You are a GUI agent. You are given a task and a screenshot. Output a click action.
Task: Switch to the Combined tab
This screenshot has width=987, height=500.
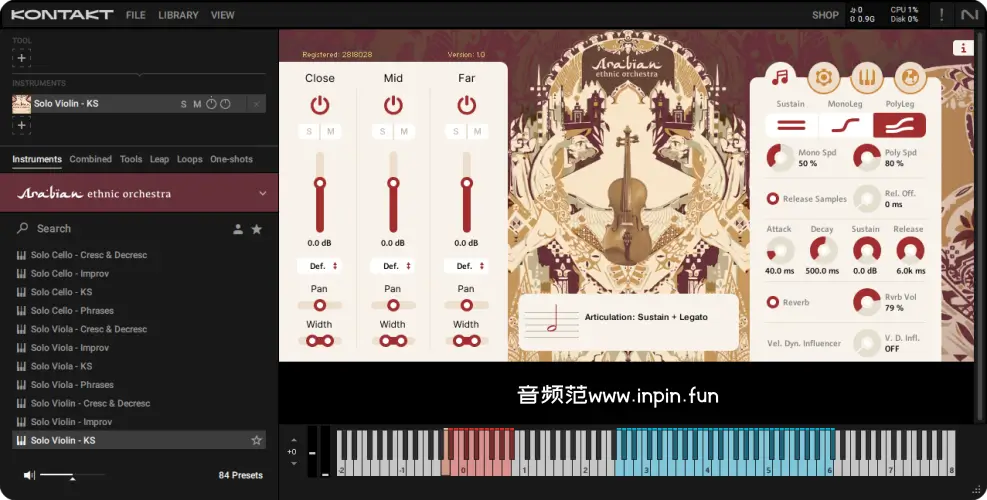click(x=91, y=159)
